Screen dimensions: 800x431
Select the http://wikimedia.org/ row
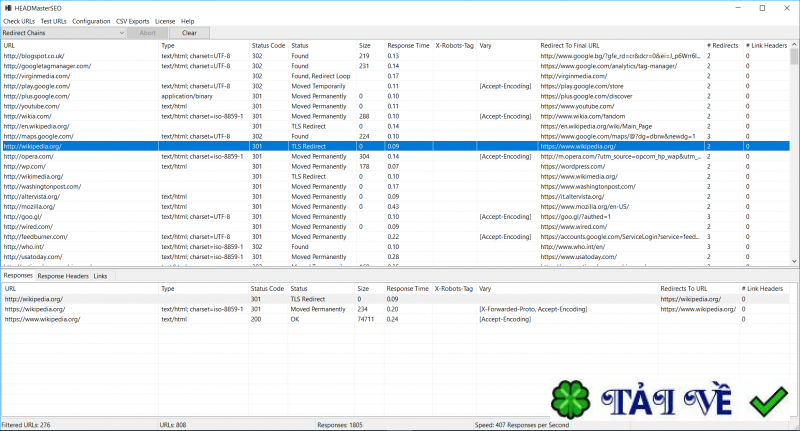click(395, 176)
